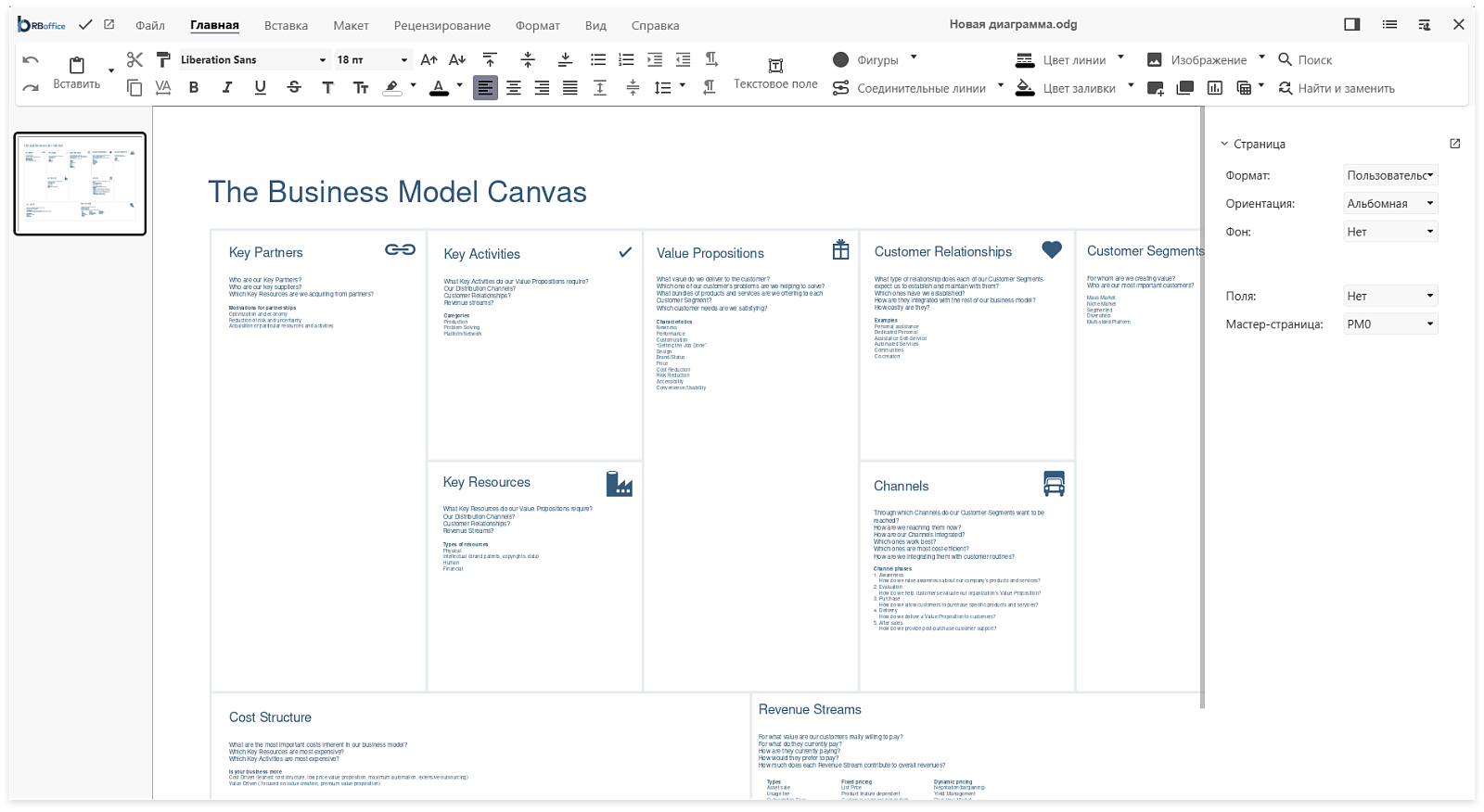Image resolution: width=1484 pixels, height=812 pixels.
Task: Click the Найти и заменить button
Action: tap(1337, 88)
